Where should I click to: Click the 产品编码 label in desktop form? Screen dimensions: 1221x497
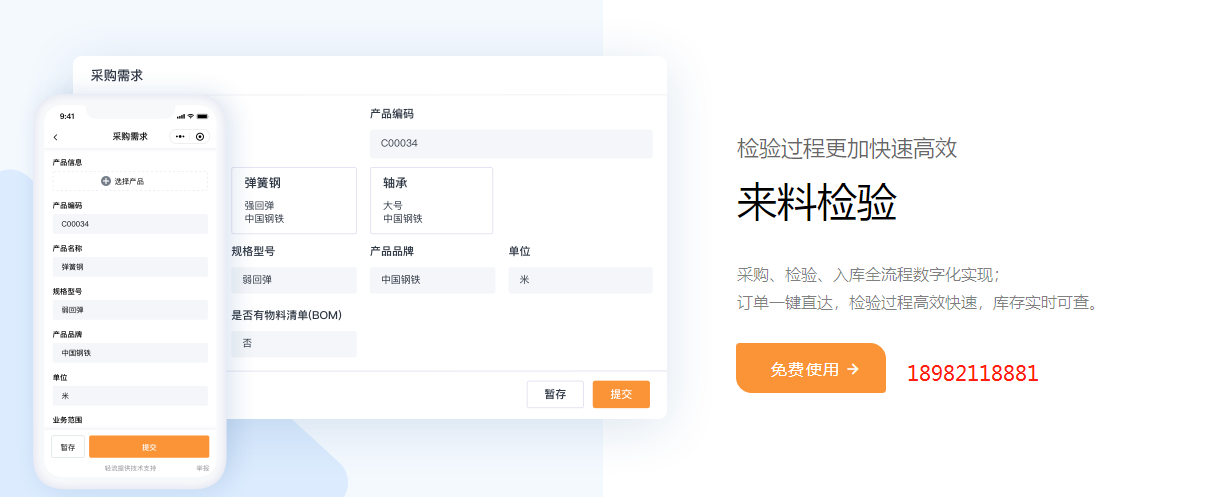(392, 114)
